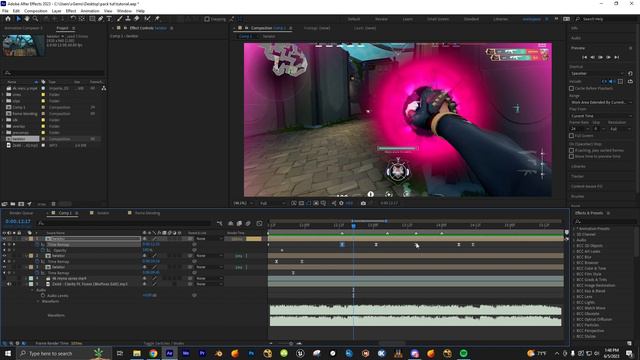Select the Brush tool
The image size is (640, 360).
[x=120, y=19]
